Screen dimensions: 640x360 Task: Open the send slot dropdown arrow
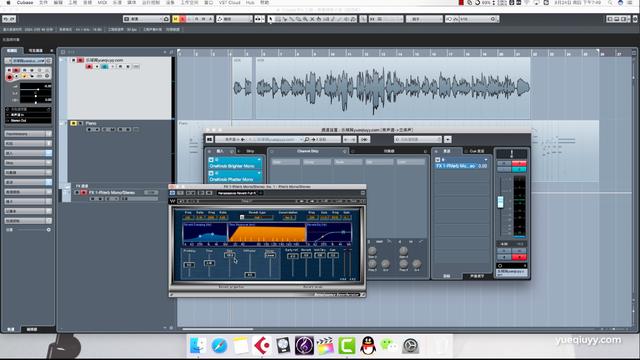[x=485, y=160]
